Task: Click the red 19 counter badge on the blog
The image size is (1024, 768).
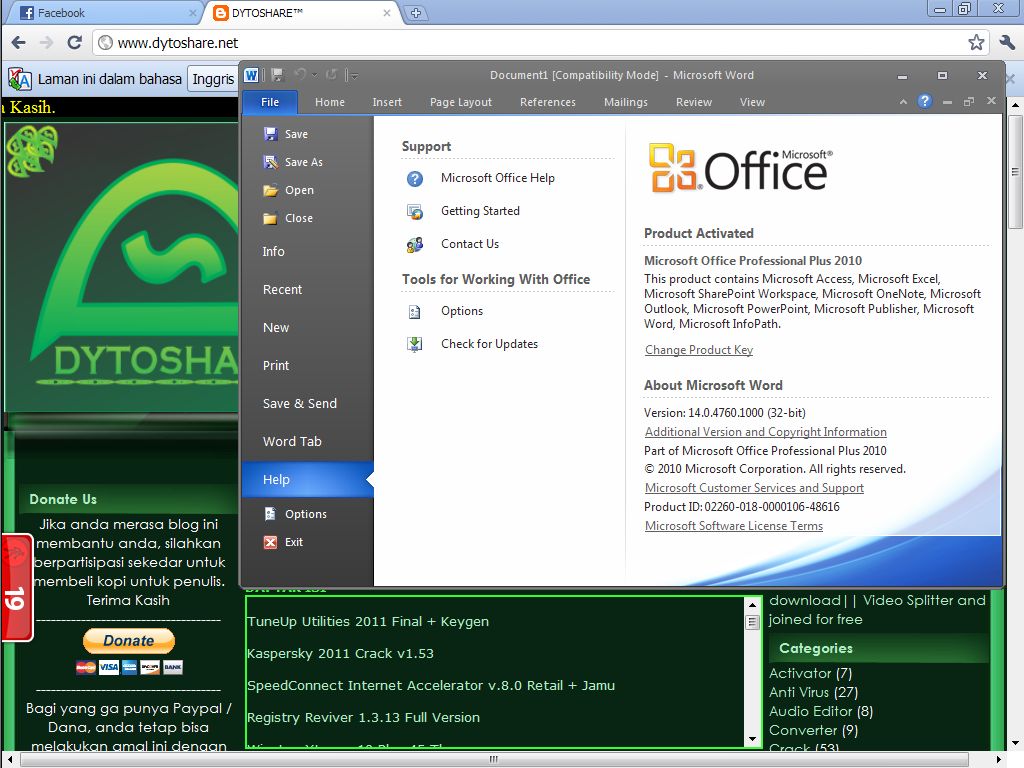Action: pyautogui.click(x=16, y=588)
